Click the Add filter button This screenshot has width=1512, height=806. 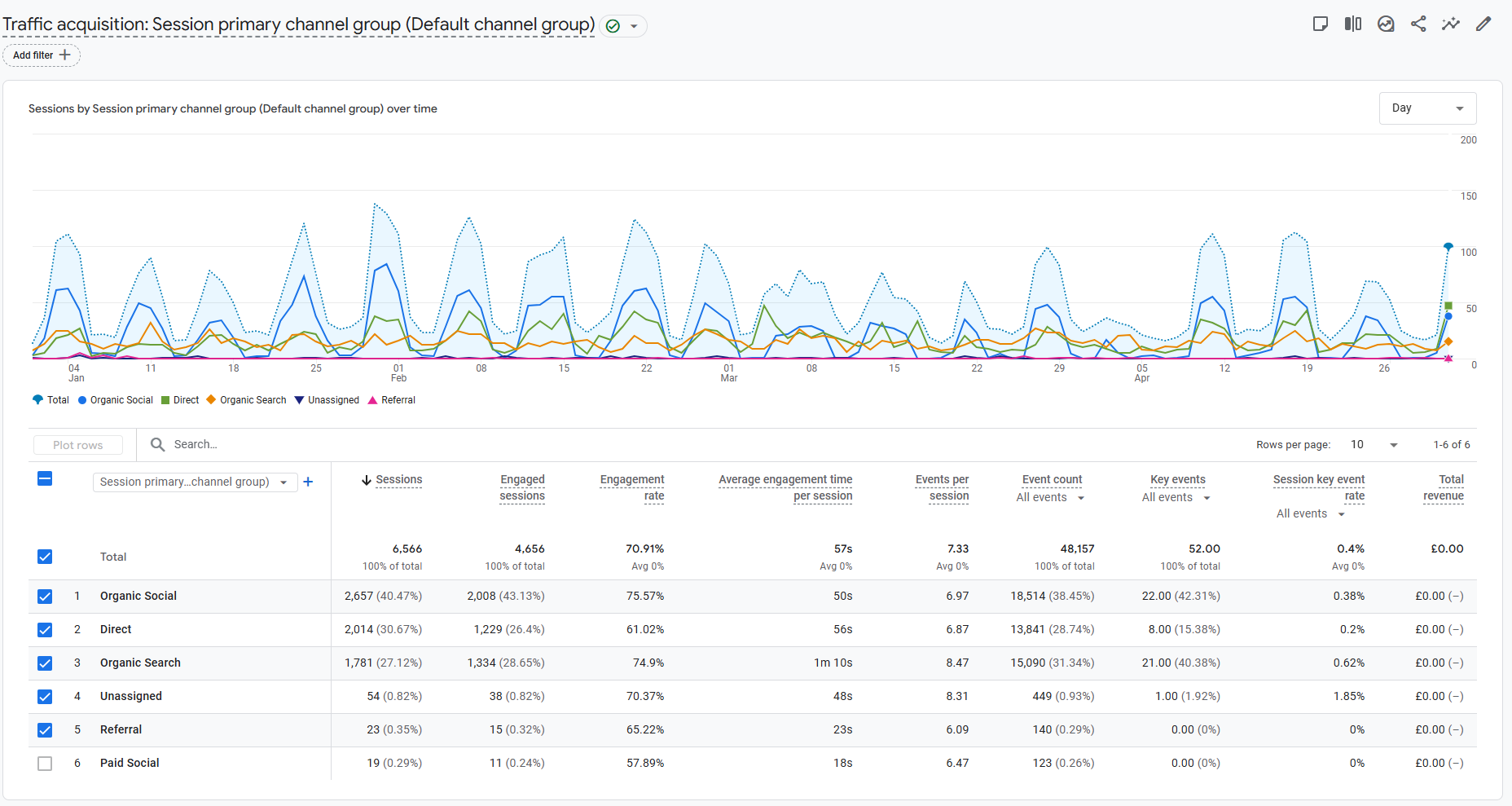point(42,55)
